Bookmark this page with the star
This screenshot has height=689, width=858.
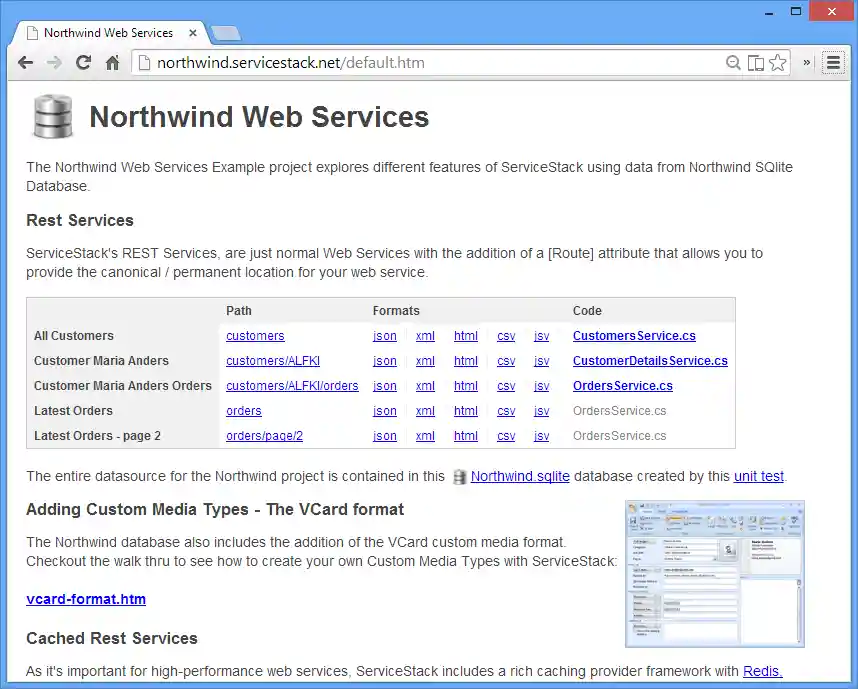click(778, 62)
